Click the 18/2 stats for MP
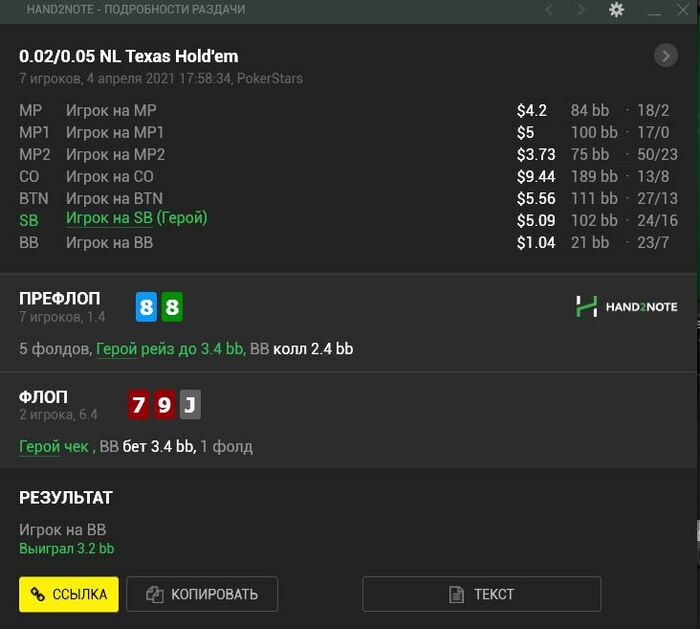 [x=653, y=110]
